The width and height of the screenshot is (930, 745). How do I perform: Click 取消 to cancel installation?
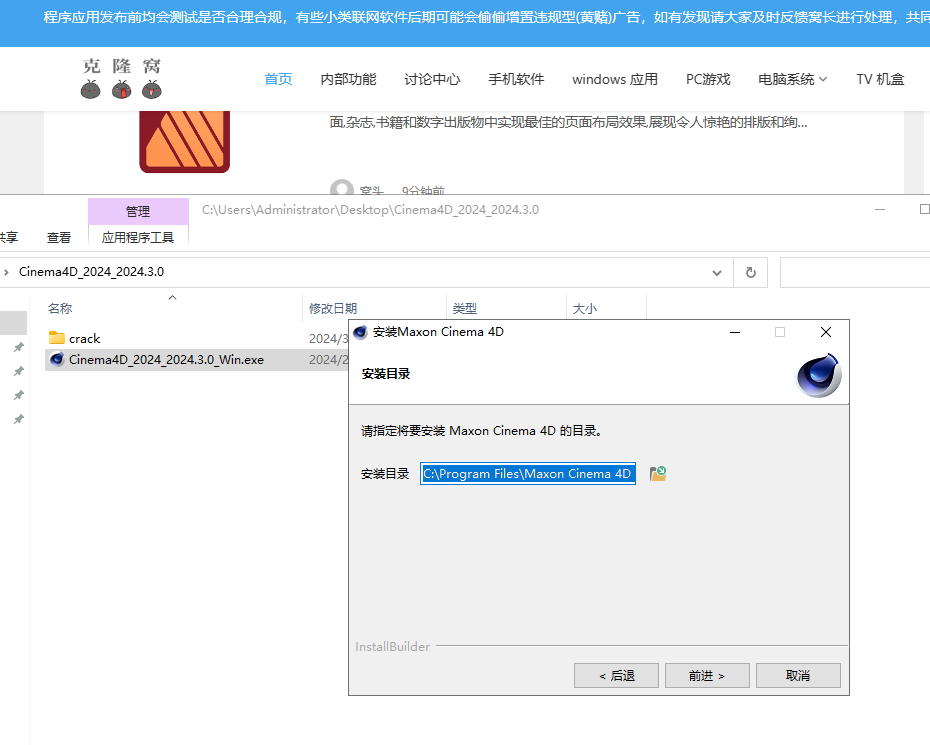pyautogui.click(x=798, y=676)
